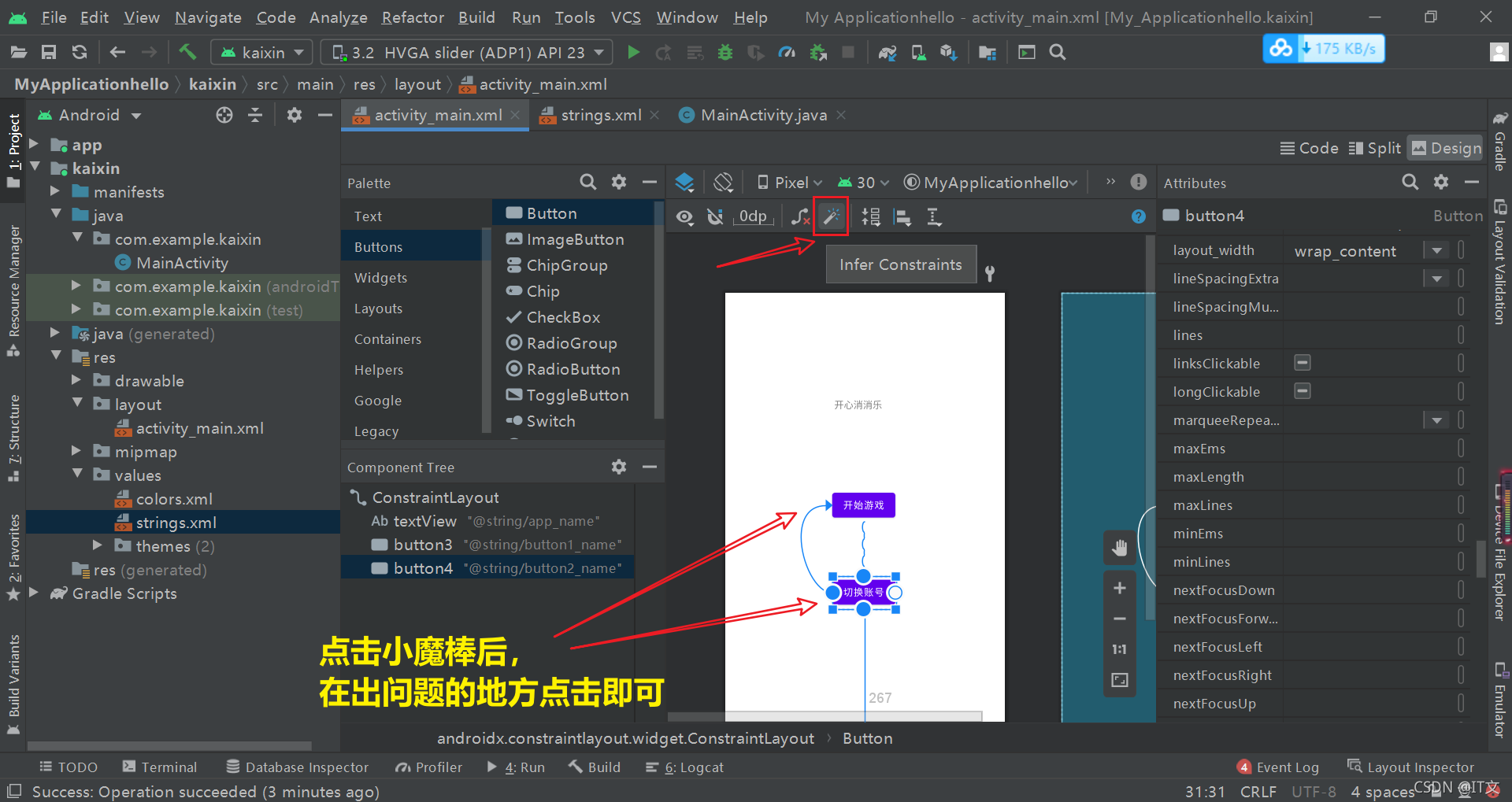
Task: Switch to the strings.xml tab
Action: coord(601,115)
